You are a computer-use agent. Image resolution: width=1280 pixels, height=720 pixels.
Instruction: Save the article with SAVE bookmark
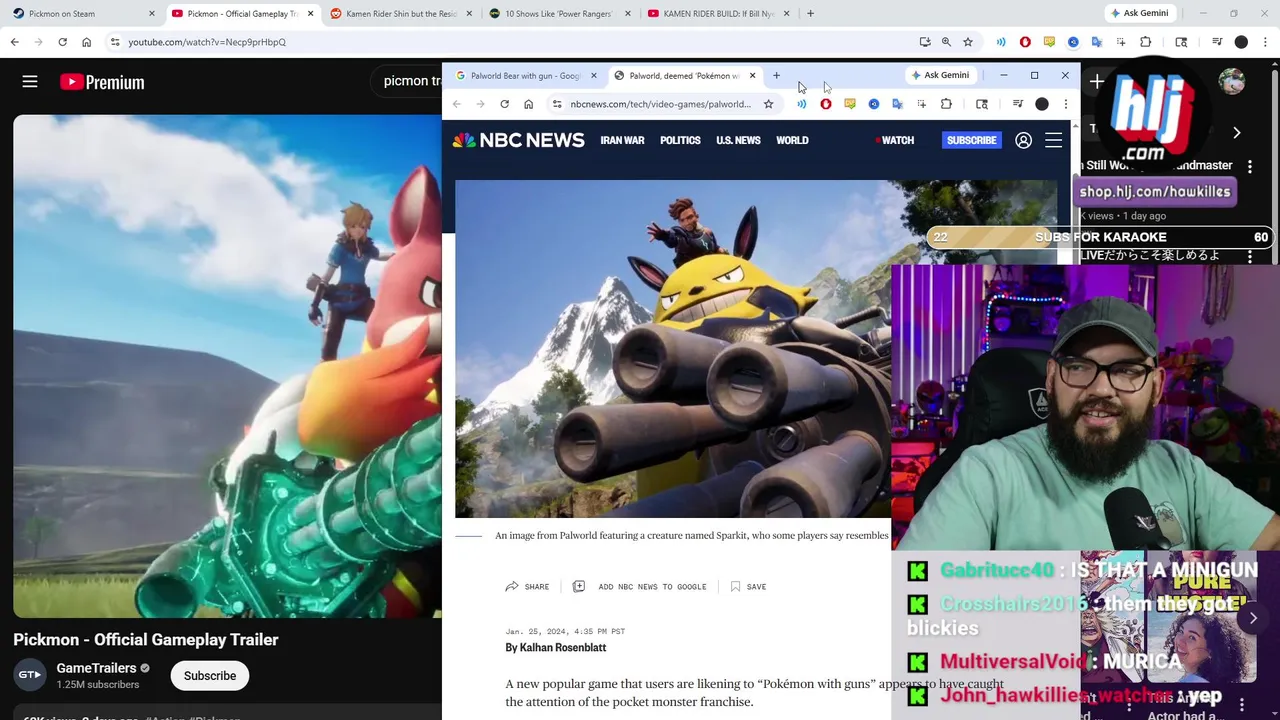[x=748, y=587]
